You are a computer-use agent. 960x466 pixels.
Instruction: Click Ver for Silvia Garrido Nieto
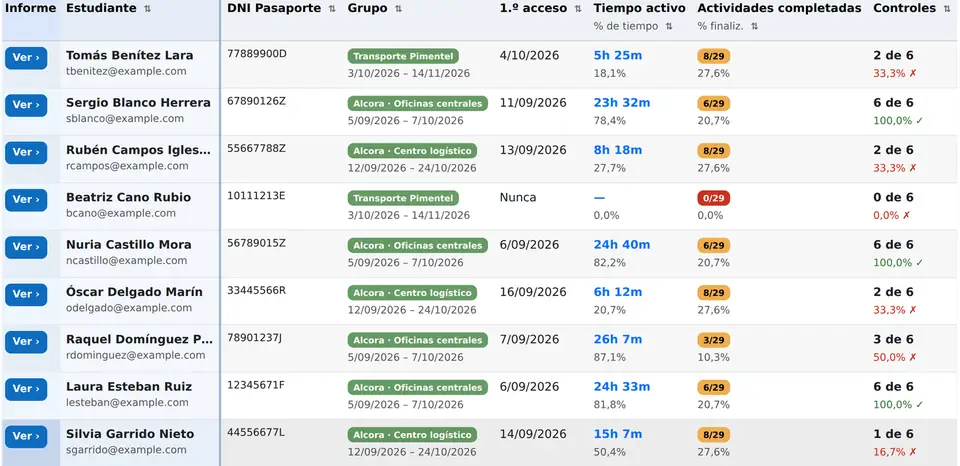point(26,436)
